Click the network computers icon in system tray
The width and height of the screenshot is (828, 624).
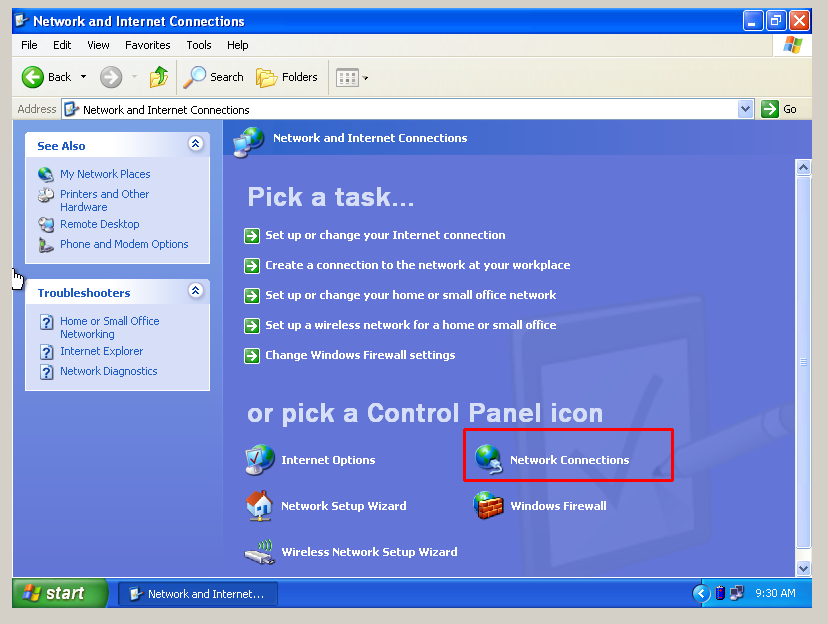pyautogui.click(x=737, y=593)
